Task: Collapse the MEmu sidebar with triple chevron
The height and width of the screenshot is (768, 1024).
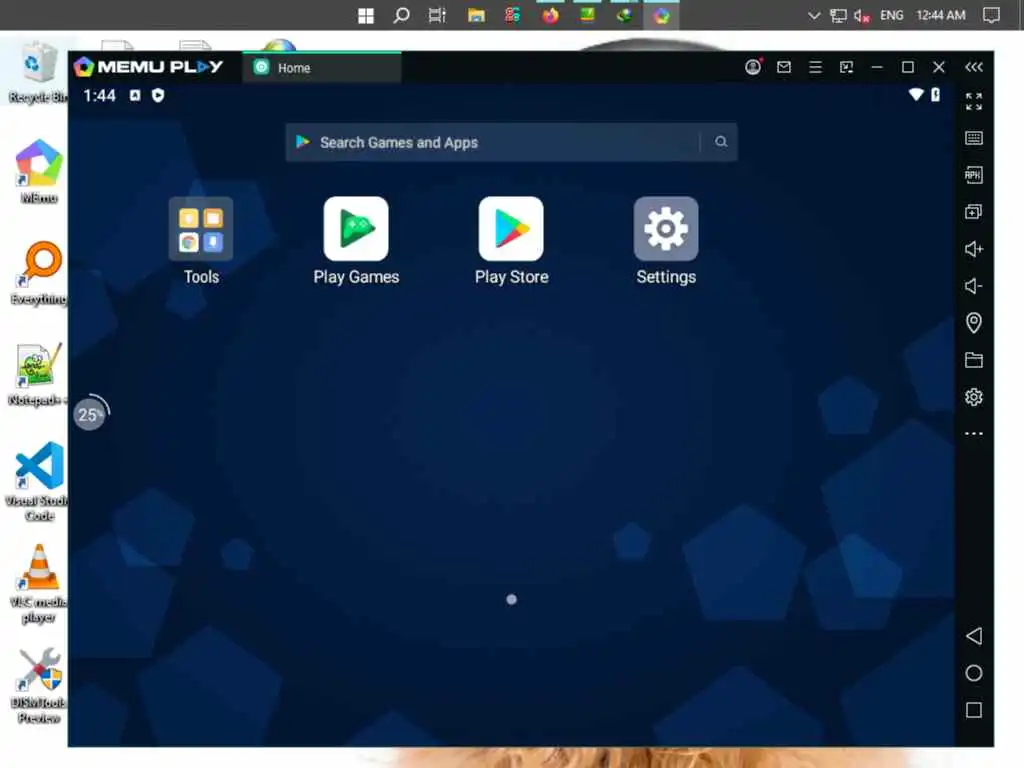Action: [974, 67]
